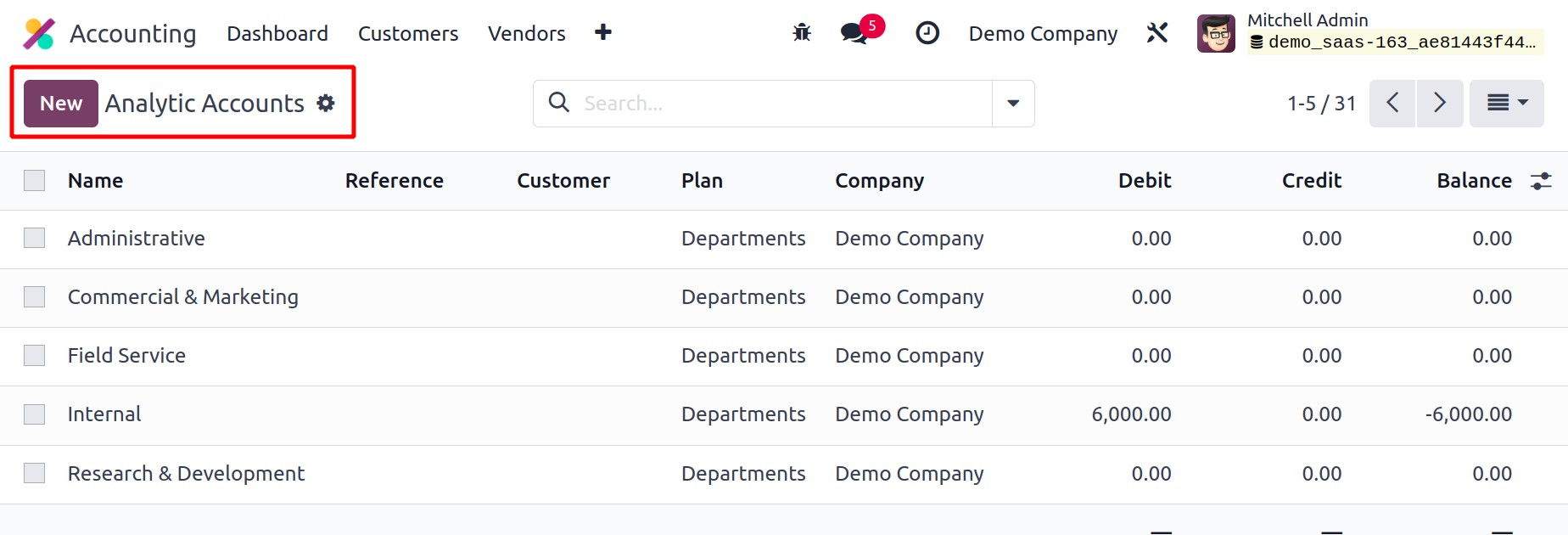The width and height of the screenshot is (1568, 535).
Task: Toggle the select-all checkbox in the header
Action: (35, 181)
